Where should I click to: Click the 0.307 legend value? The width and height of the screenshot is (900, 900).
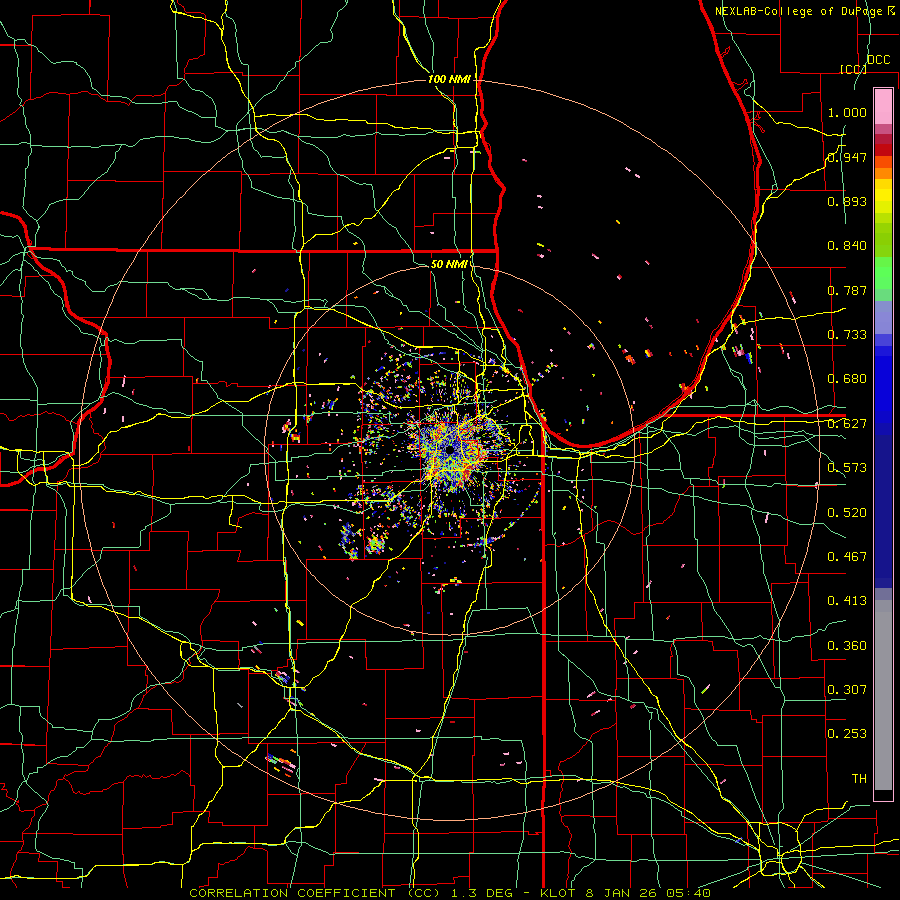click(x=847, y=690)
